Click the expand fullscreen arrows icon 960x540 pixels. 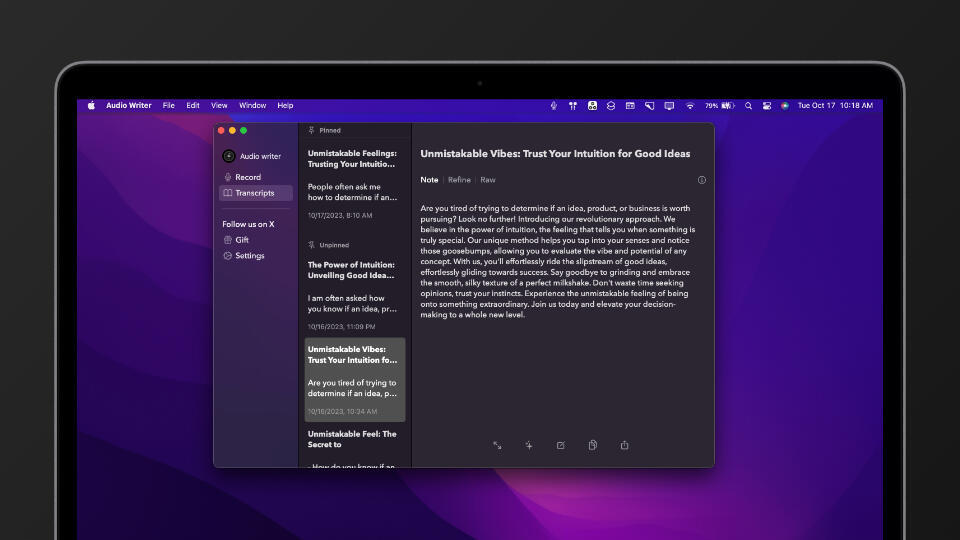[x=497, y=445]
